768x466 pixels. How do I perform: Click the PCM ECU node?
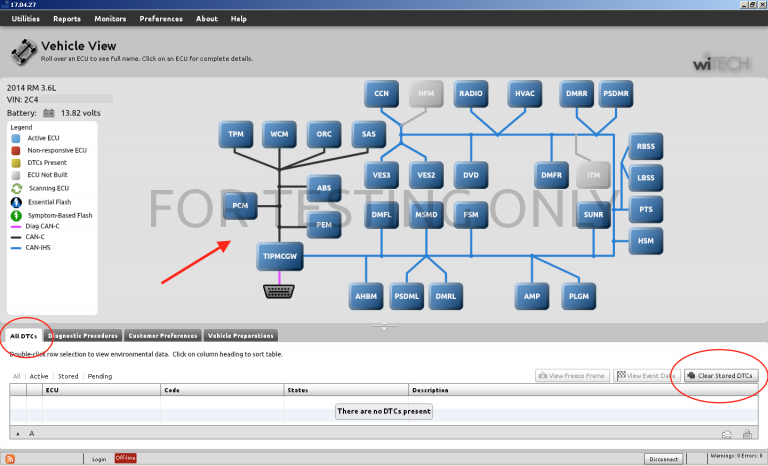click(x=239, y=206)
